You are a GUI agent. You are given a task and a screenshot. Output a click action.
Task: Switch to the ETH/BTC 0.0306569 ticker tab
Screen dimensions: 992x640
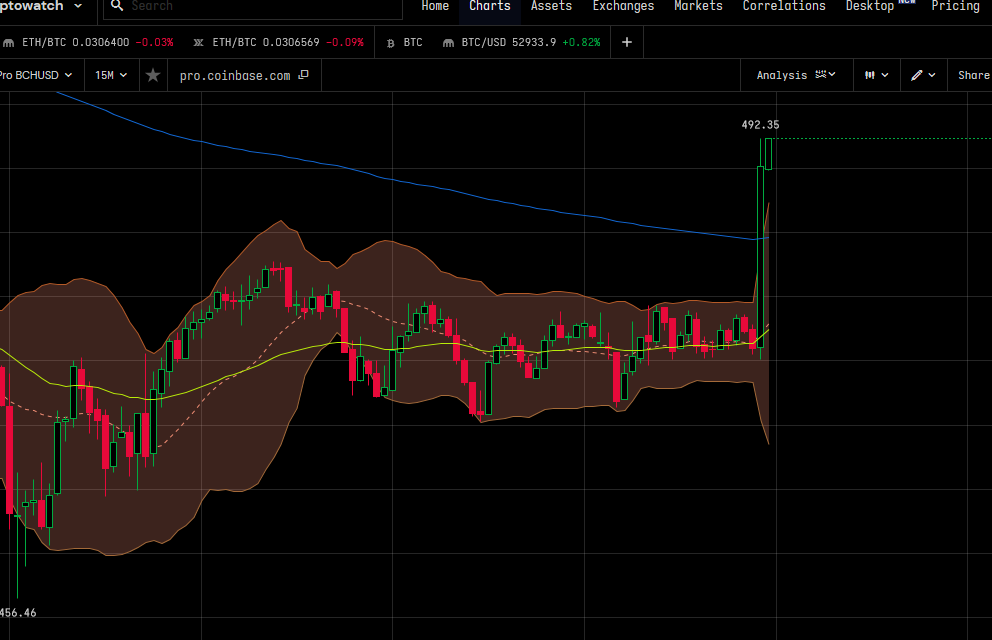click(279, 42)
